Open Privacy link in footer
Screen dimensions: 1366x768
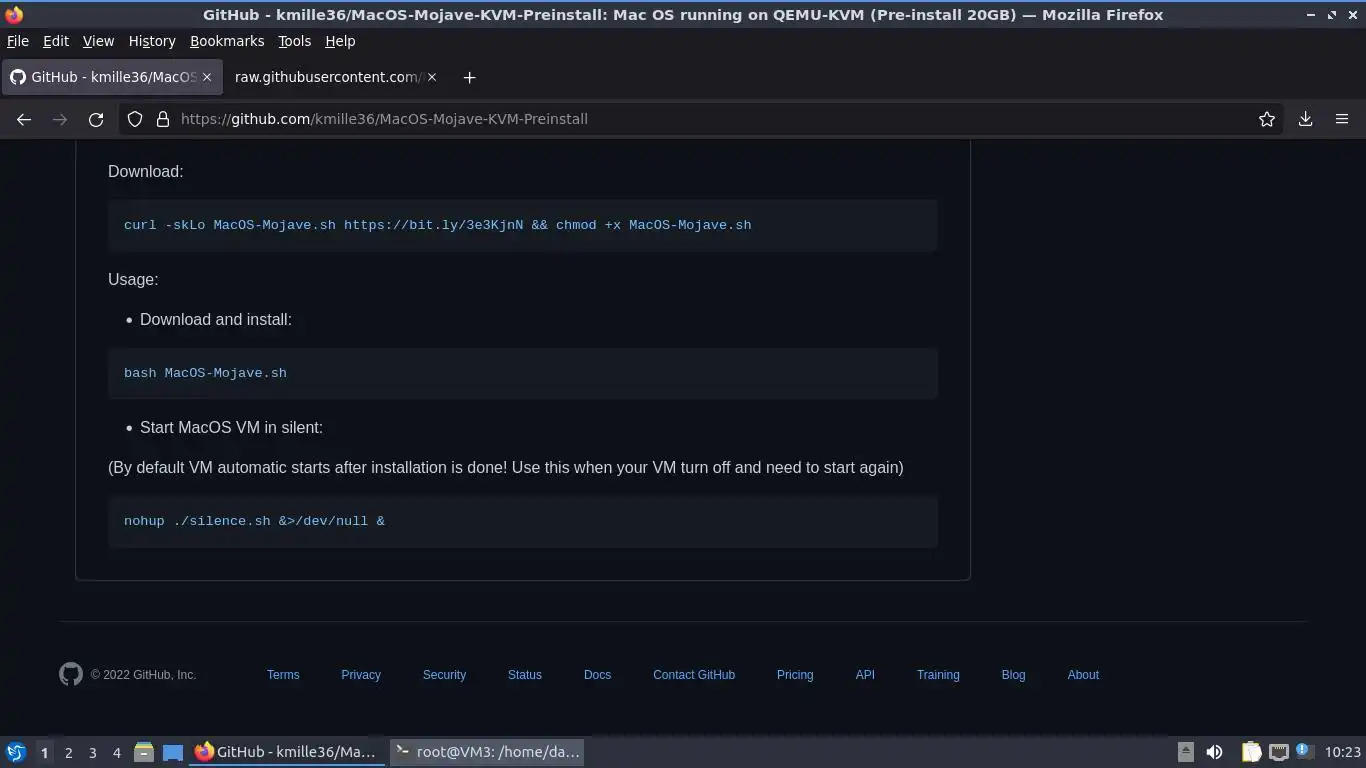tap(361, 675)
